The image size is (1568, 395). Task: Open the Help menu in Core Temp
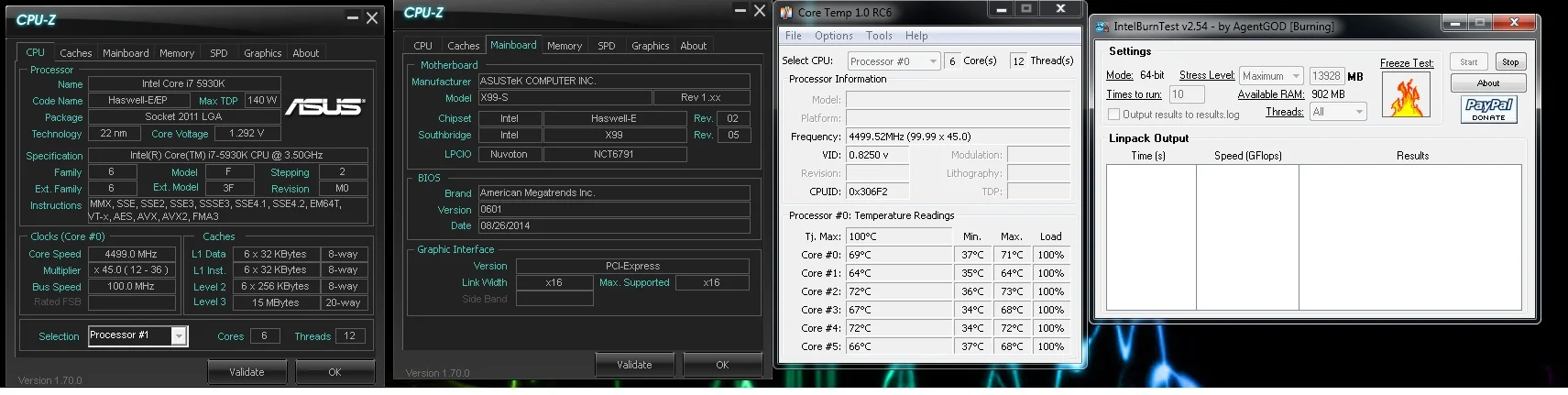coord(916,36)
